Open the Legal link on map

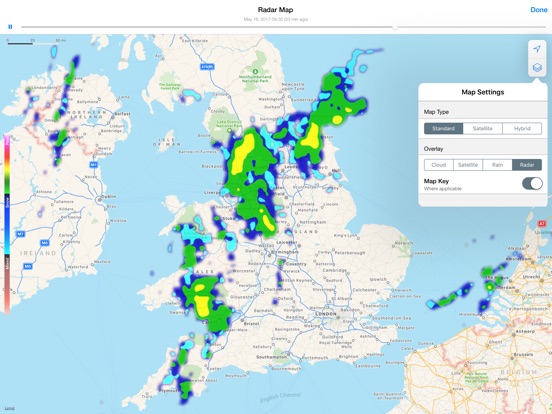[x=10, y=408]
